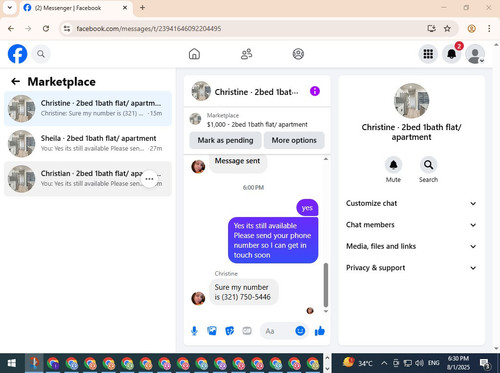Expand the Privacy & support section
Viewport: 500px width, 373px height.
(x=411, y=268)
